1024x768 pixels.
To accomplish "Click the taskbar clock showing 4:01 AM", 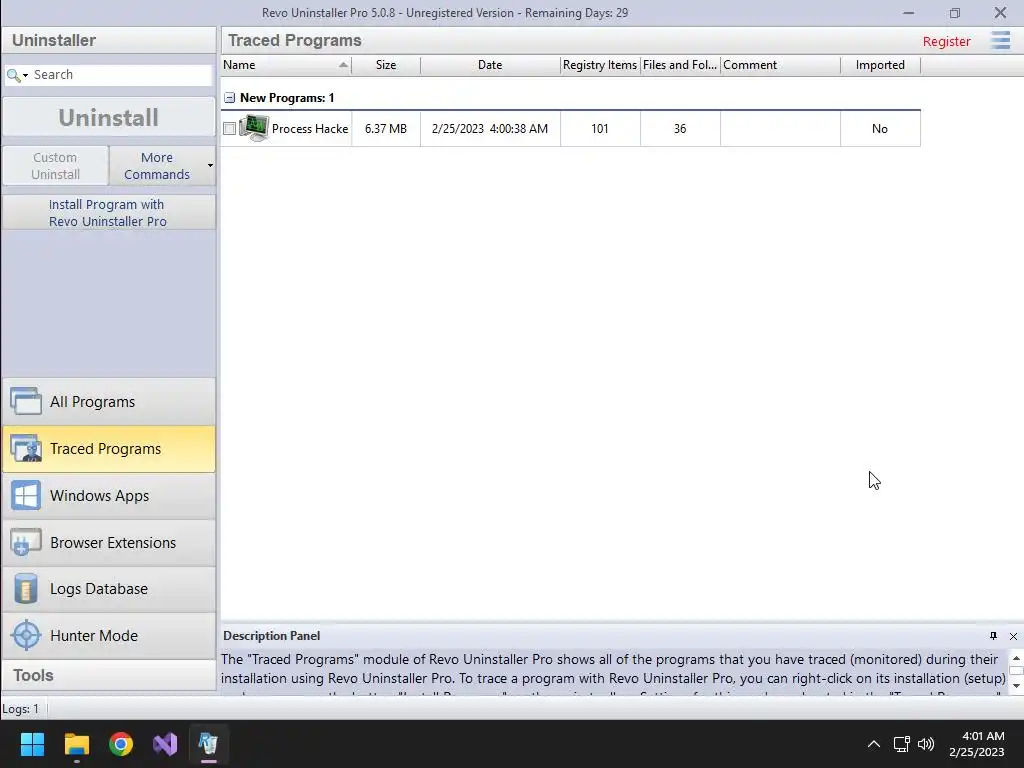I will click(977, 744).
